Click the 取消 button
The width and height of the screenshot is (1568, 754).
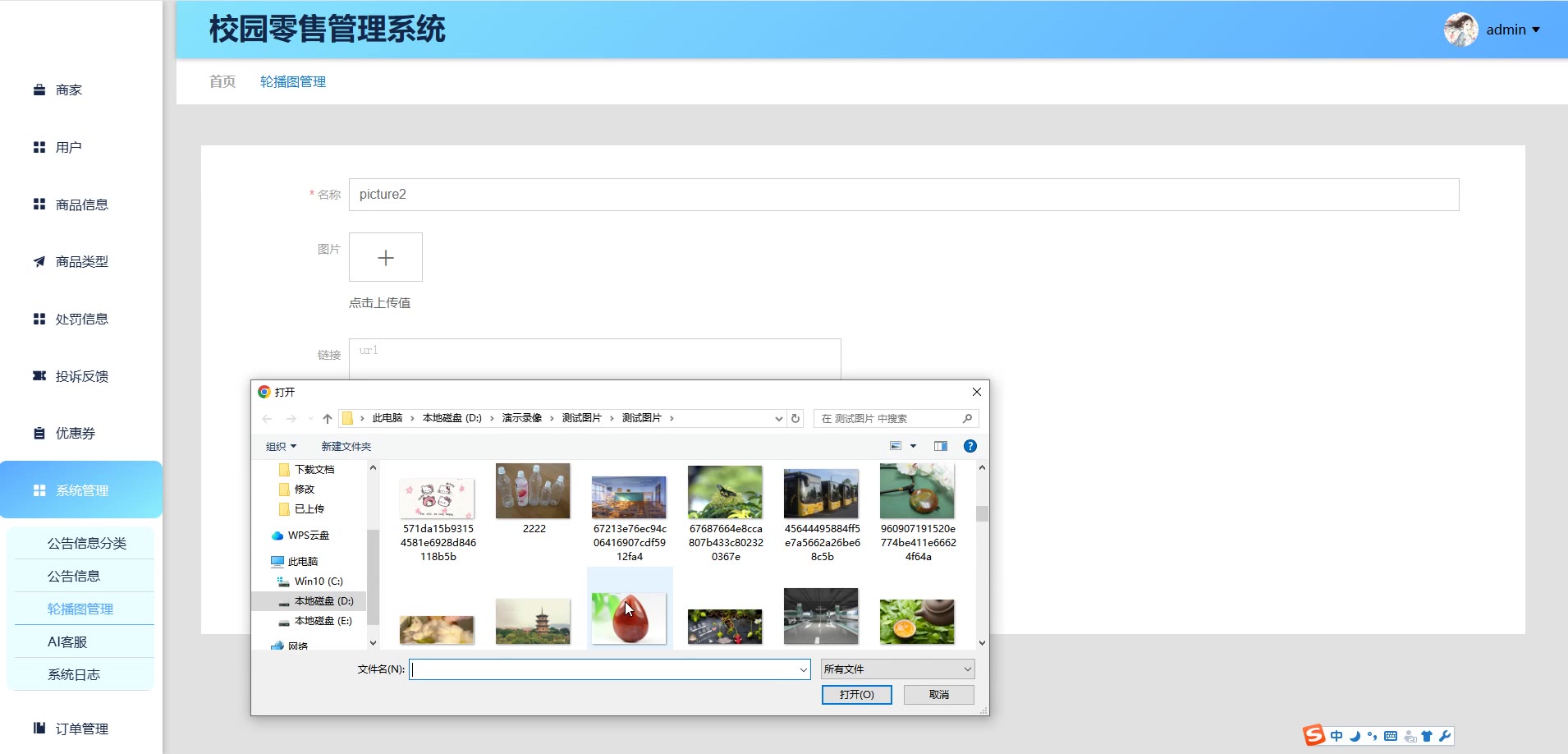(939, 695)
